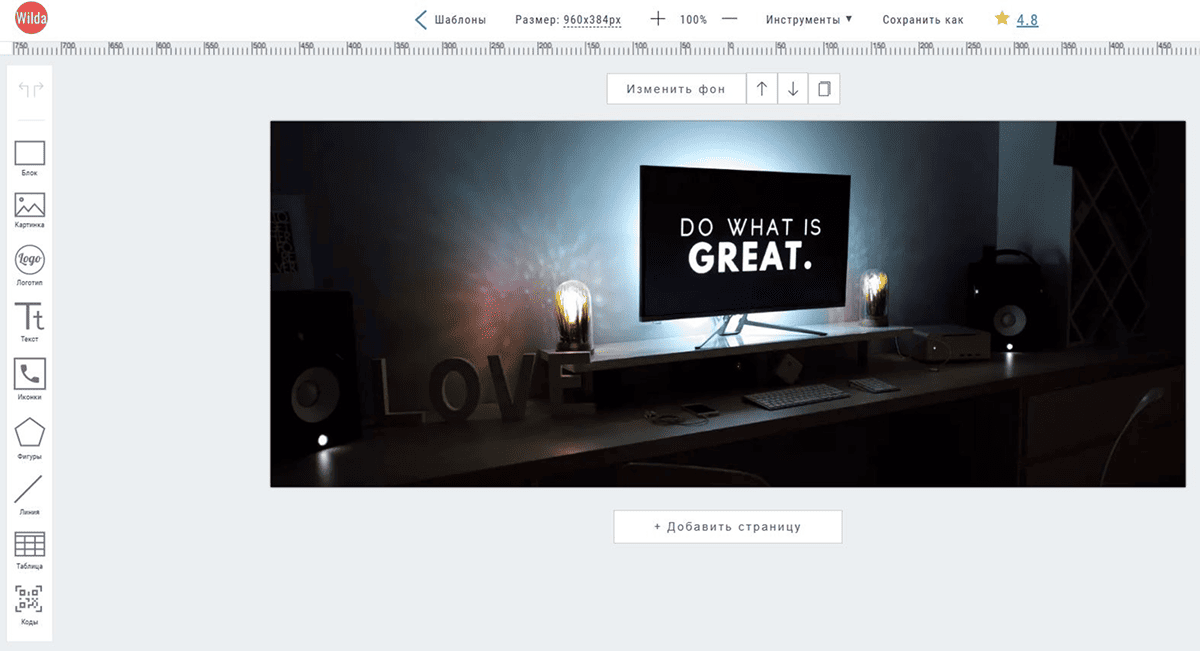Open Сохранить как save menu
Image resolution: width=1200 pixels, height=651 pixels.
coord(923,19)
